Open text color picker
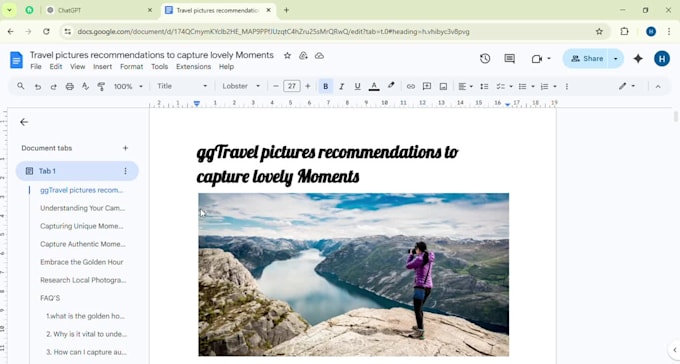This screenshot has height=364, width=680. coord(374,86)
